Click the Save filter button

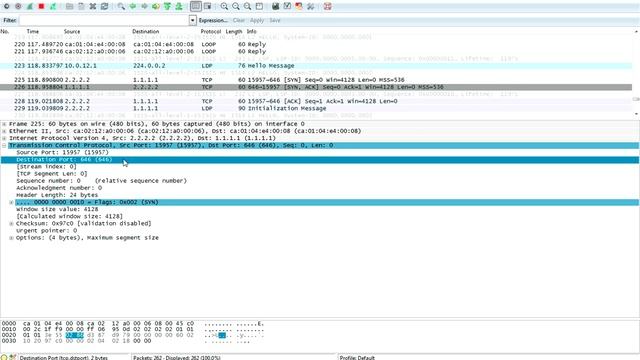tap(275, 20)
